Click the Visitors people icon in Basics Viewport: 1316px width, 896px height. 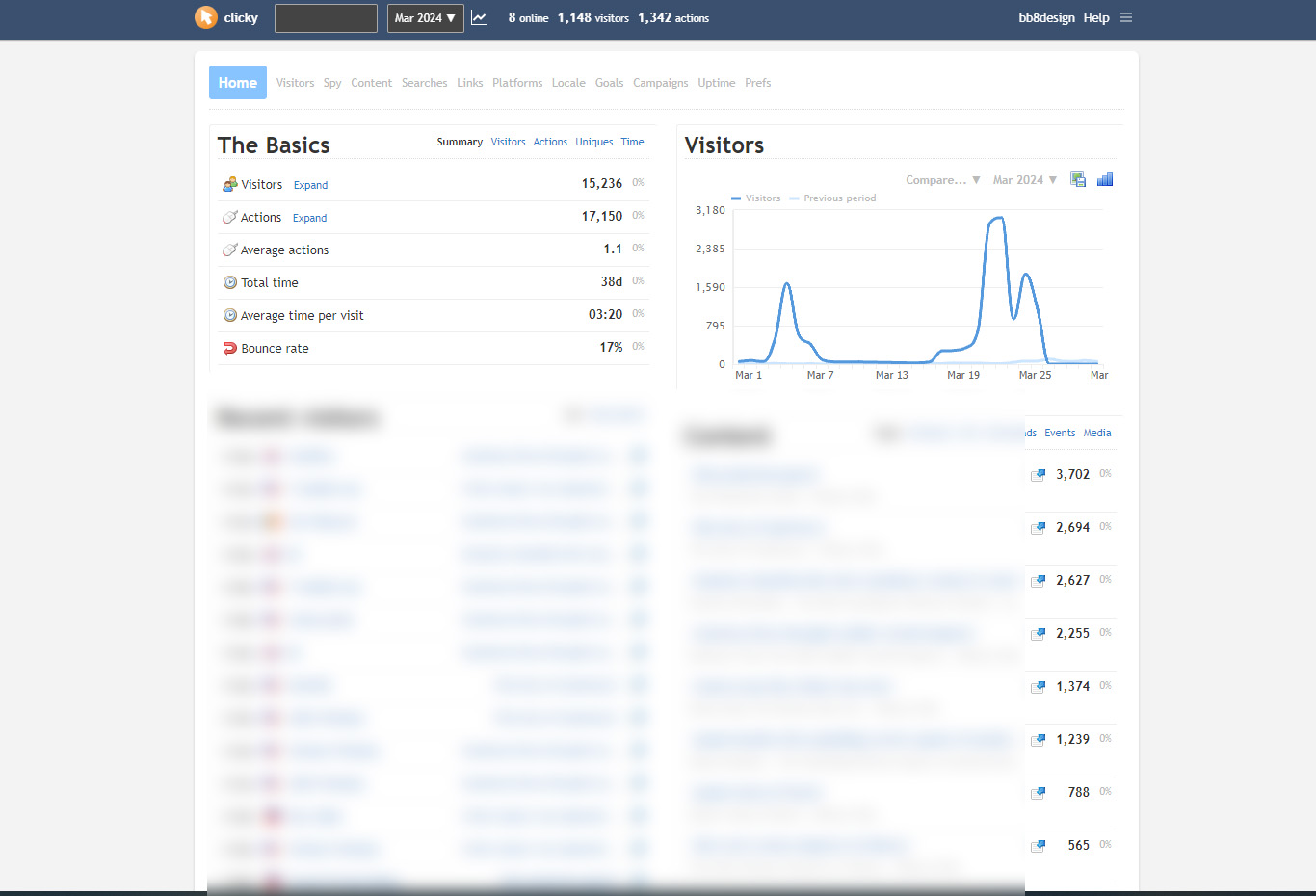click(x=230, y=184)
